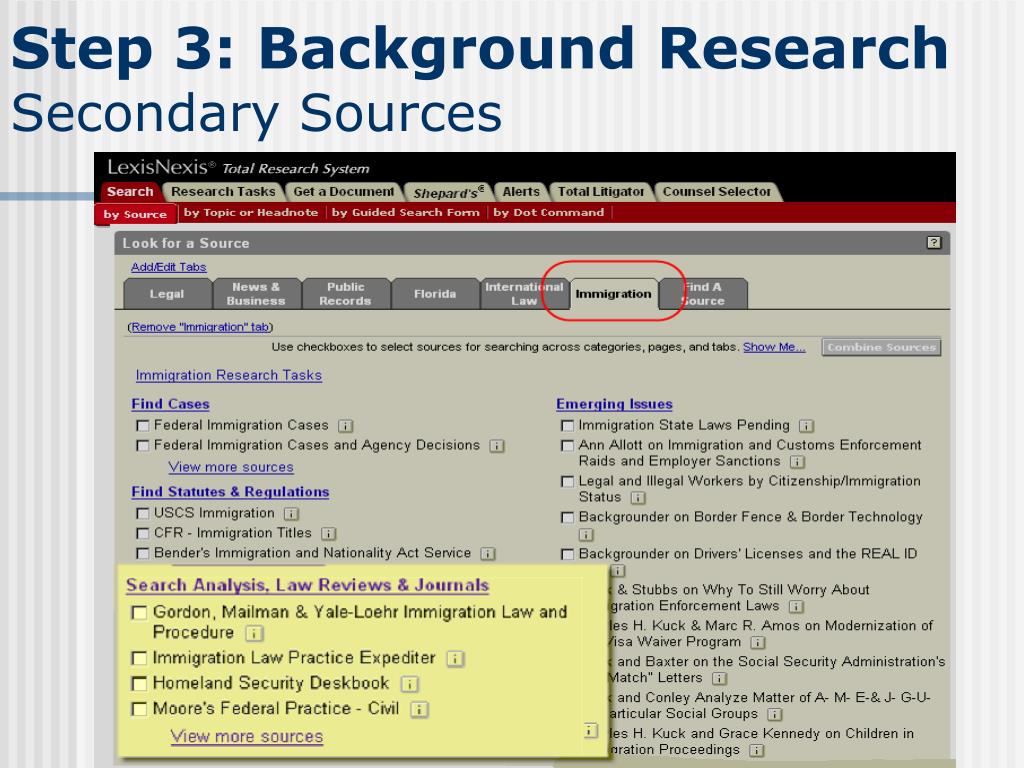This screenshot has height=768, width=1024.
Task: Tick Backgrounder on Border Fence checkbox
Action: click(568, 518)
